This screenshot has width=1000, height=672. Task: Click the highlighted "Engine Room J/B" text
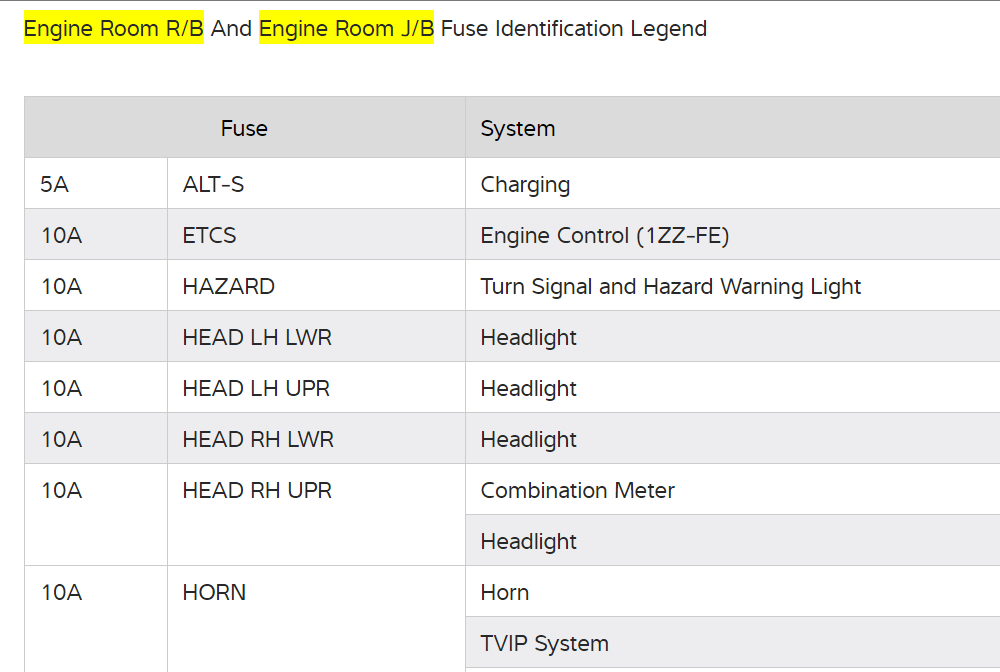pyautogui.click(x=346, y=29)
